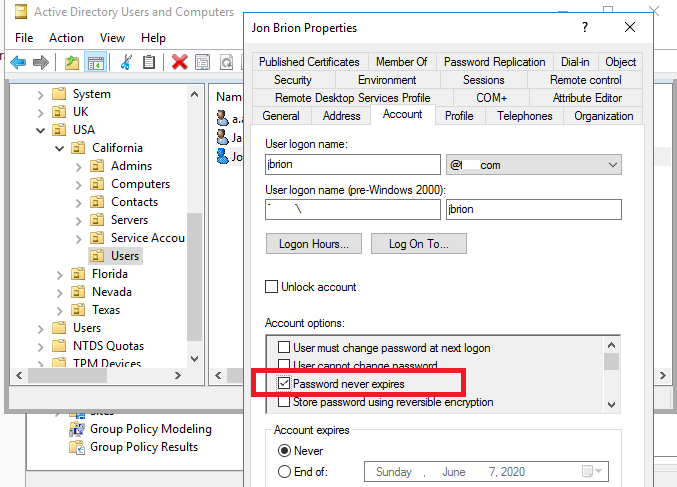Image resolution: width=677 pixels, height=487 pixels.
Task: Expand the UK tree node
Action: [x=41, y=113]
